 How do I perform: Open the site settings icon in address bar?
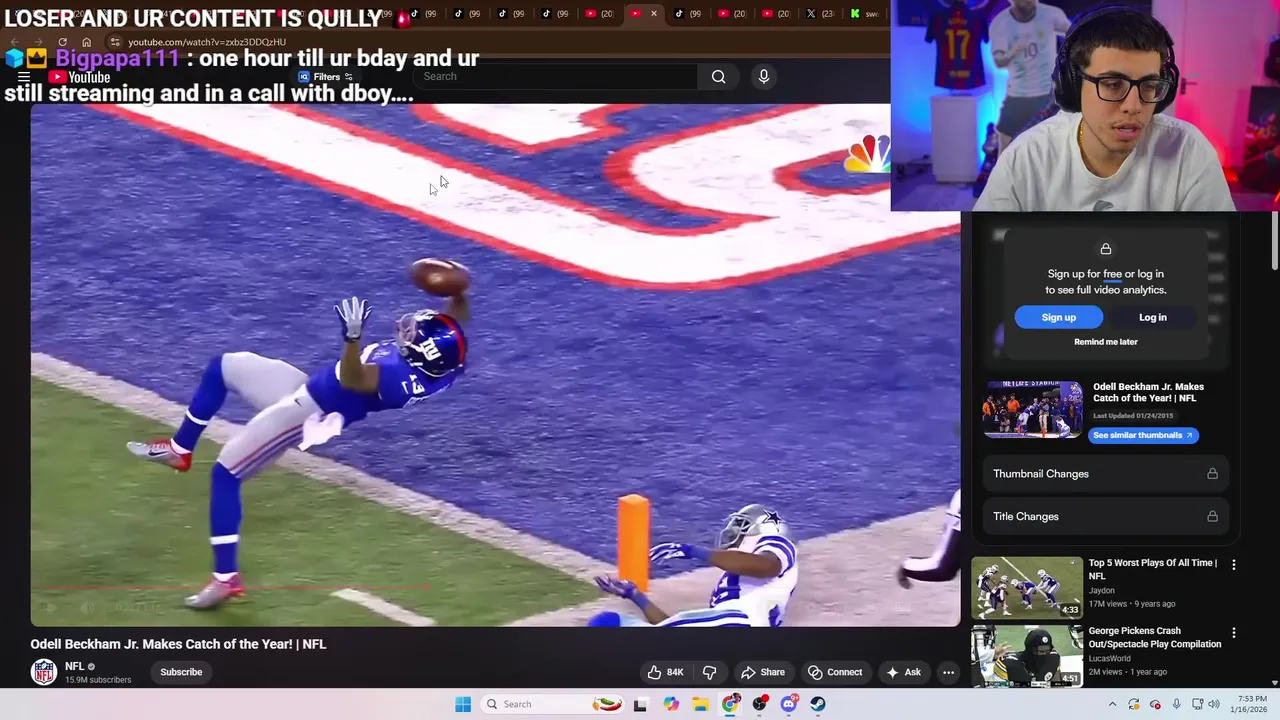click(x=115, y=42)
